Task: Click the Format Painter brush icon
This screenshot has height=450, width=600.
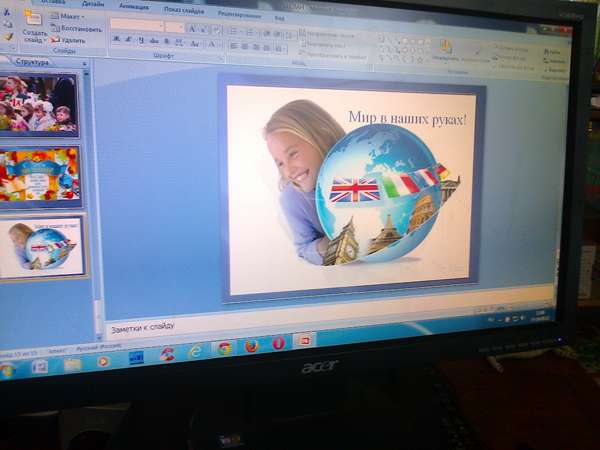Action: click(x=8, y=36)
